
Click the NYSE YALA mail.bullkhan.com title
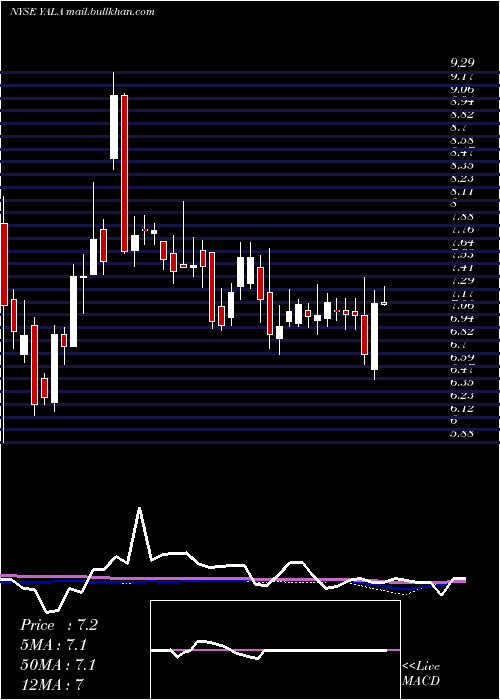[82, 12]
